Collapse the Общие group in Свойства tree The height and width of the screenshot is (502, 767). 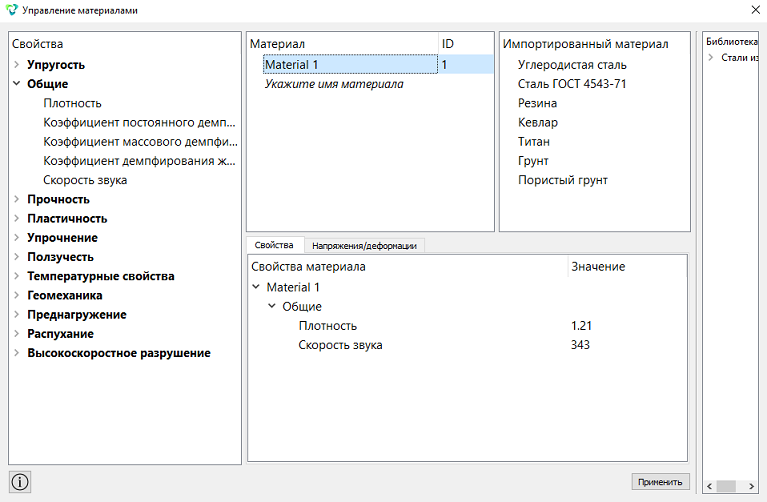(x=17, y=84)
